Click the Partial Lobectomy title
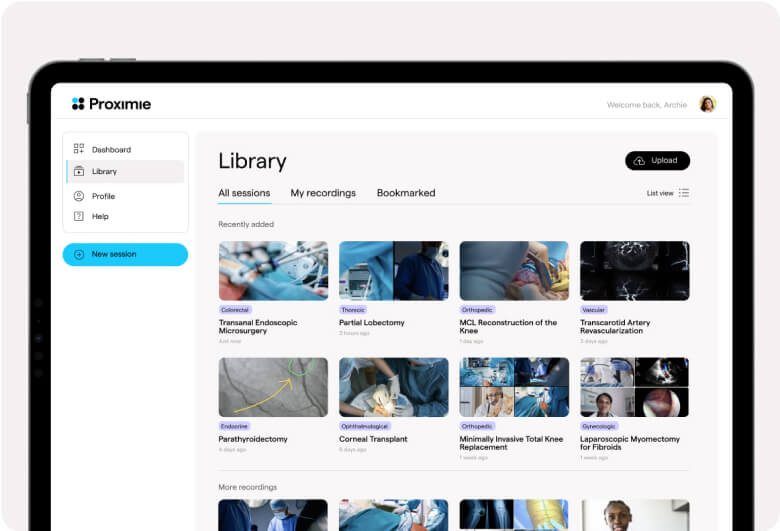This screenshot has width=780, height=531. click(372, 322)
